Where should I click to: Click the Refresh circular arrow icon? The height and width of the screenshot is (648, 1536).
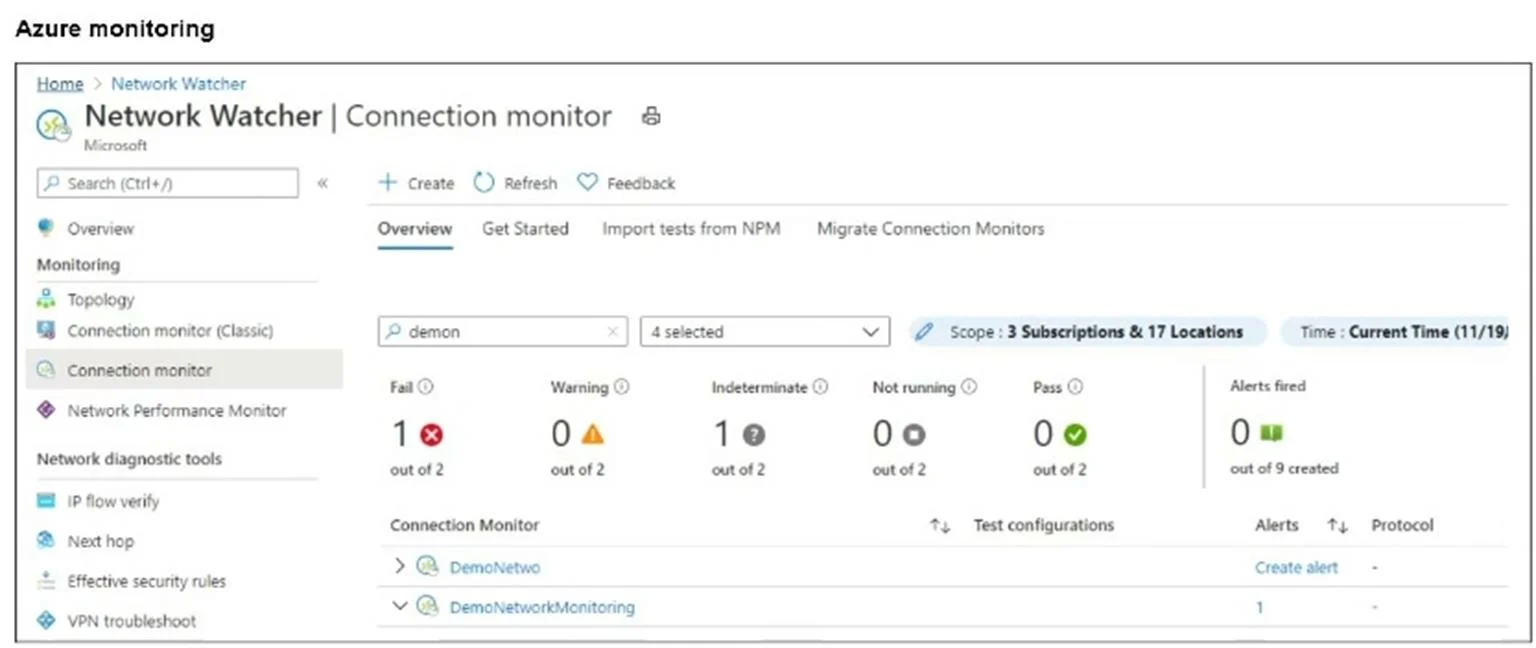[484, 183]
